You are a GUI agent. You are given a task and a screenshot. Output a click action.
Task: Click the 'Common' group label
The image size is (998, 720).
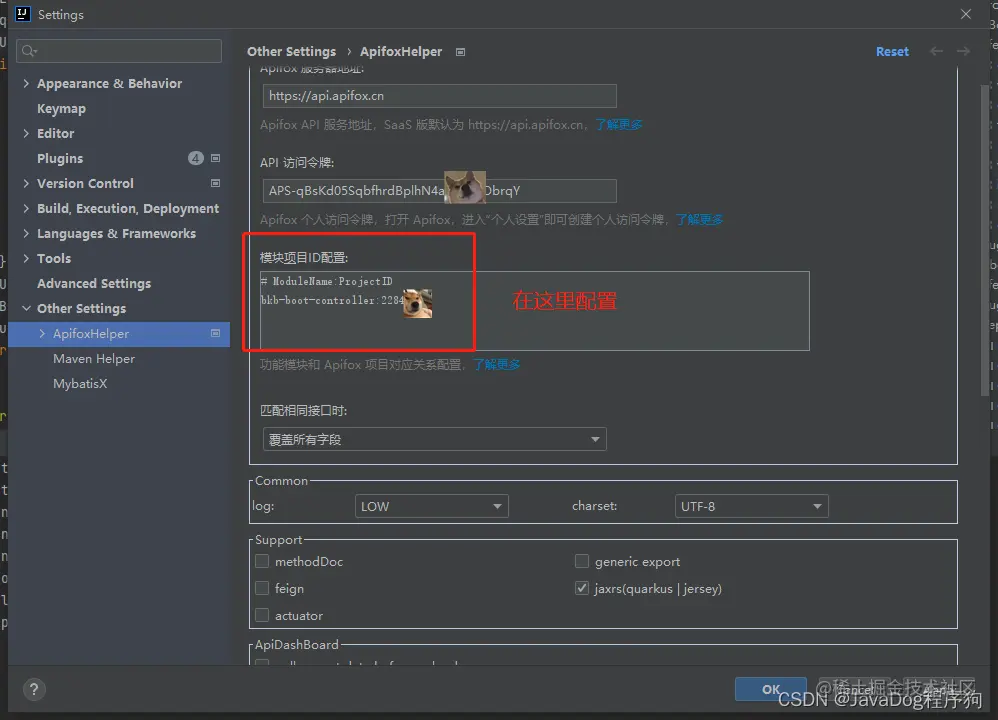(281, 481)
